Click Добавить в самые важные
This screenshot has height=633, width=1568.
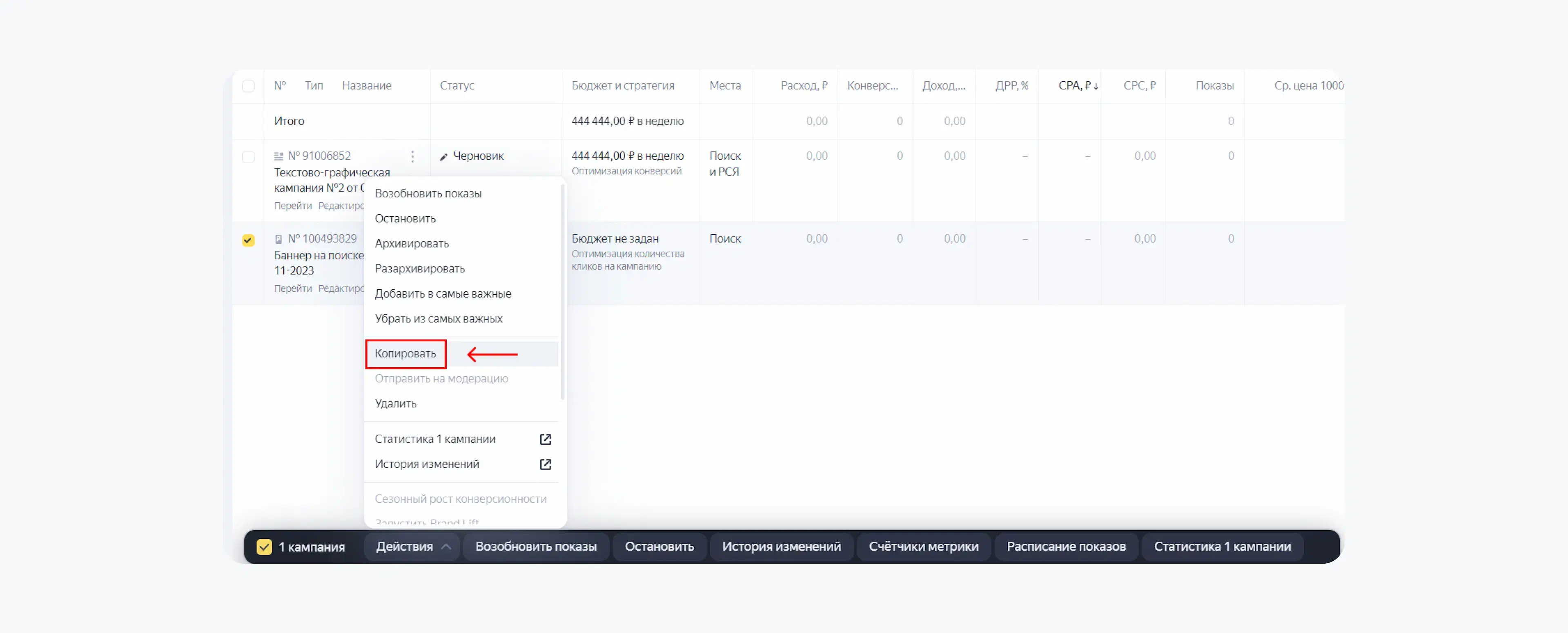point(443,293)
